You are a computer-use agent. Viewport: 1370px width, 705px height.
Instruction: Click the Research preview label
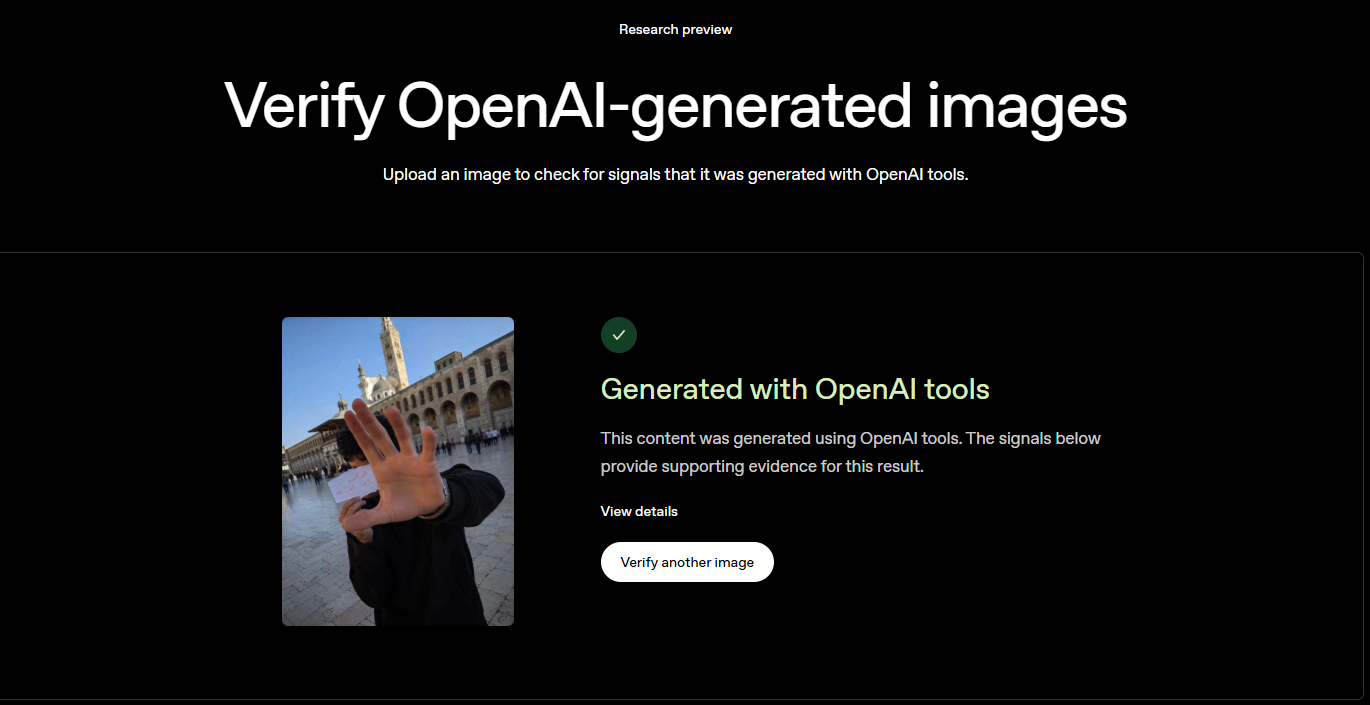[x=676, y=29]
